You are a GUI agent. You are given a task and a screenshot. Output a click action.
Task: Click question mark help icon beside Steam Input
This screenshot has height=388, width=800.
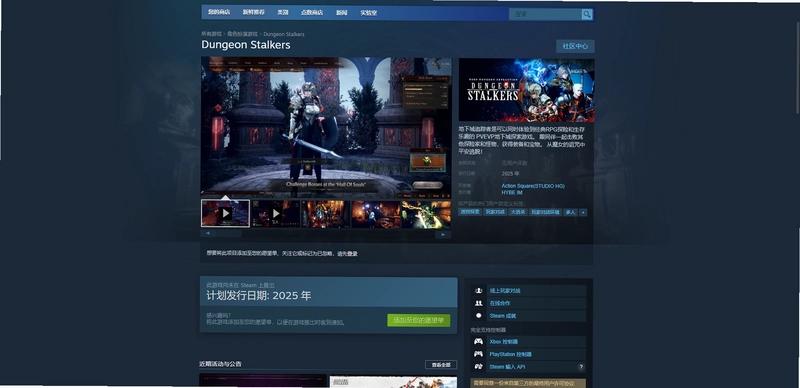pyautogui.click(x=581, y=367)
